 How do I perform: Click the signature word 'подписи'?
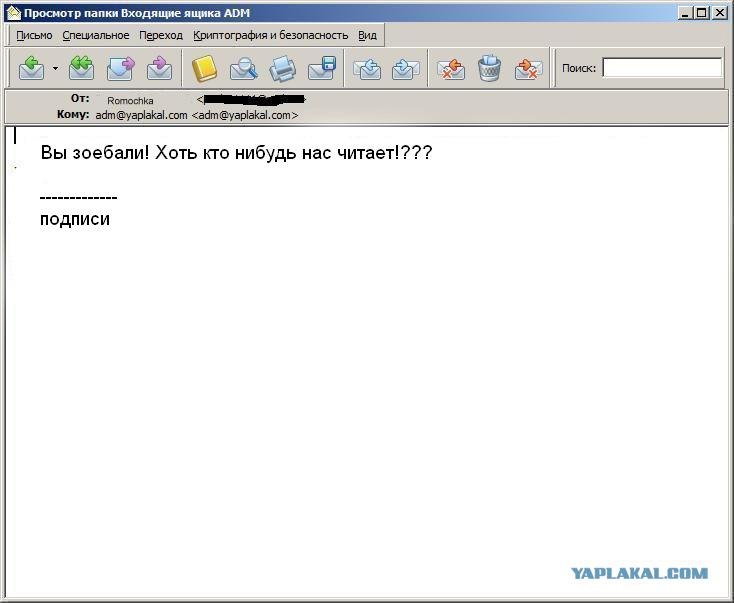75,219
